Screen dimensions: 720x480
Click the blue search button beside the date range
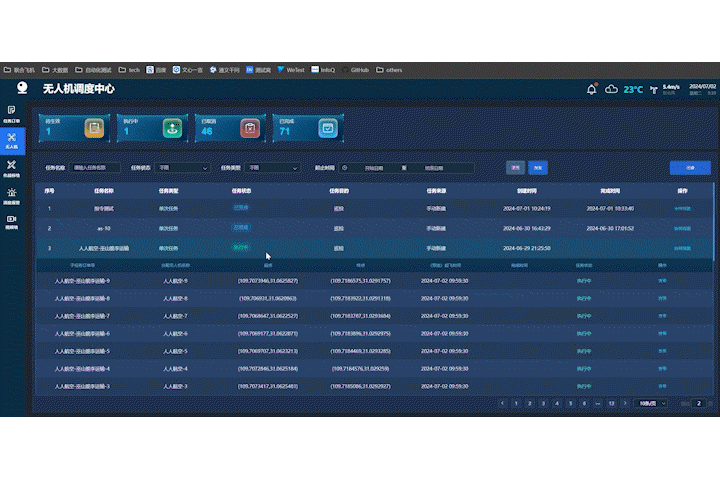click(514, 168)
